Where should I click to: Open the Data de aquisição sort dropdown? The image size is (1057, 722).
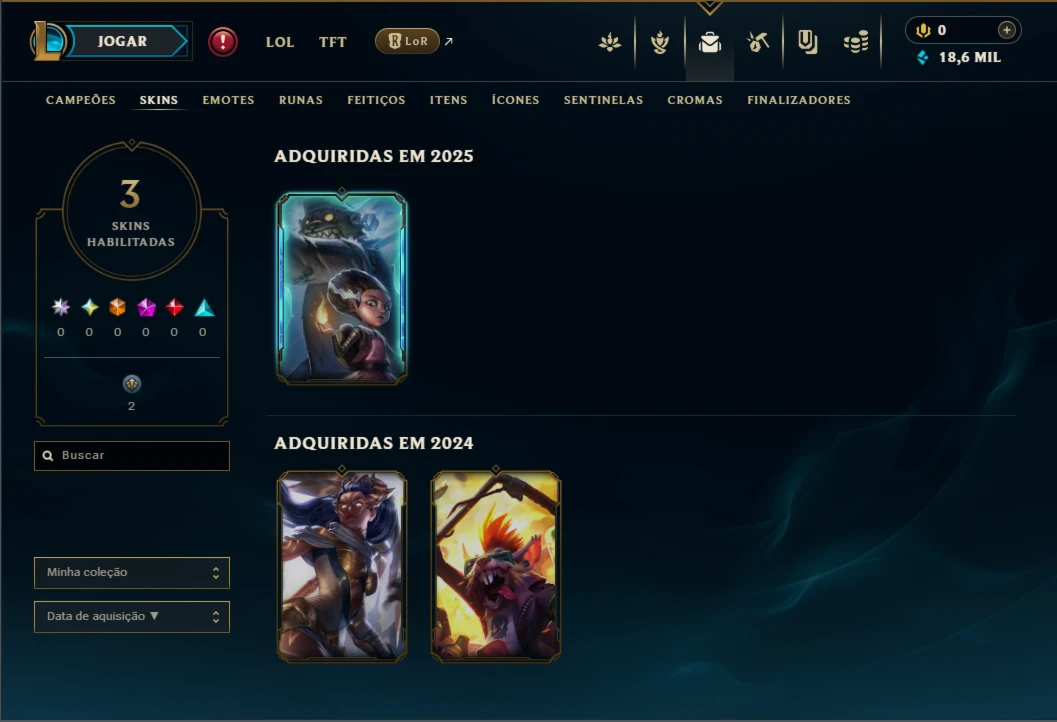pyautogui.click(x=131, y=616)
